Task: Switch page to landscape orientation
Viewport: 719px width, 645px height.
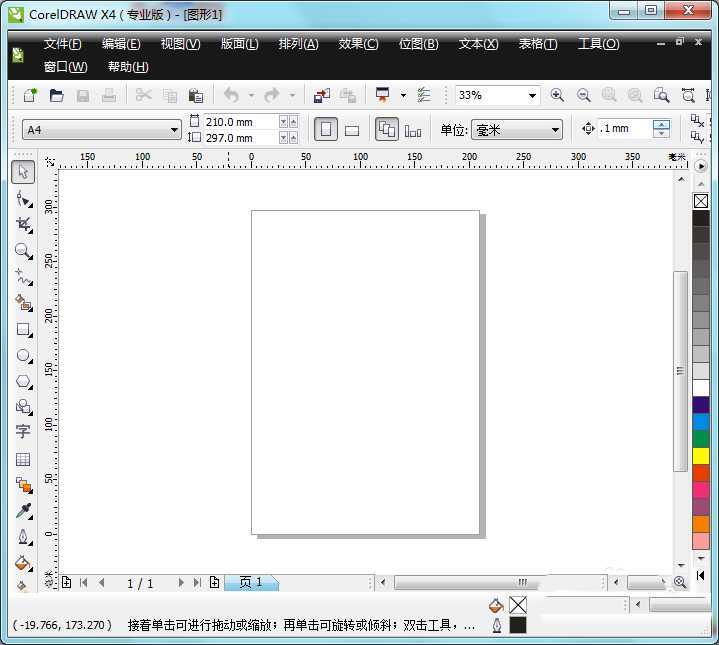Action: point(352,129)
